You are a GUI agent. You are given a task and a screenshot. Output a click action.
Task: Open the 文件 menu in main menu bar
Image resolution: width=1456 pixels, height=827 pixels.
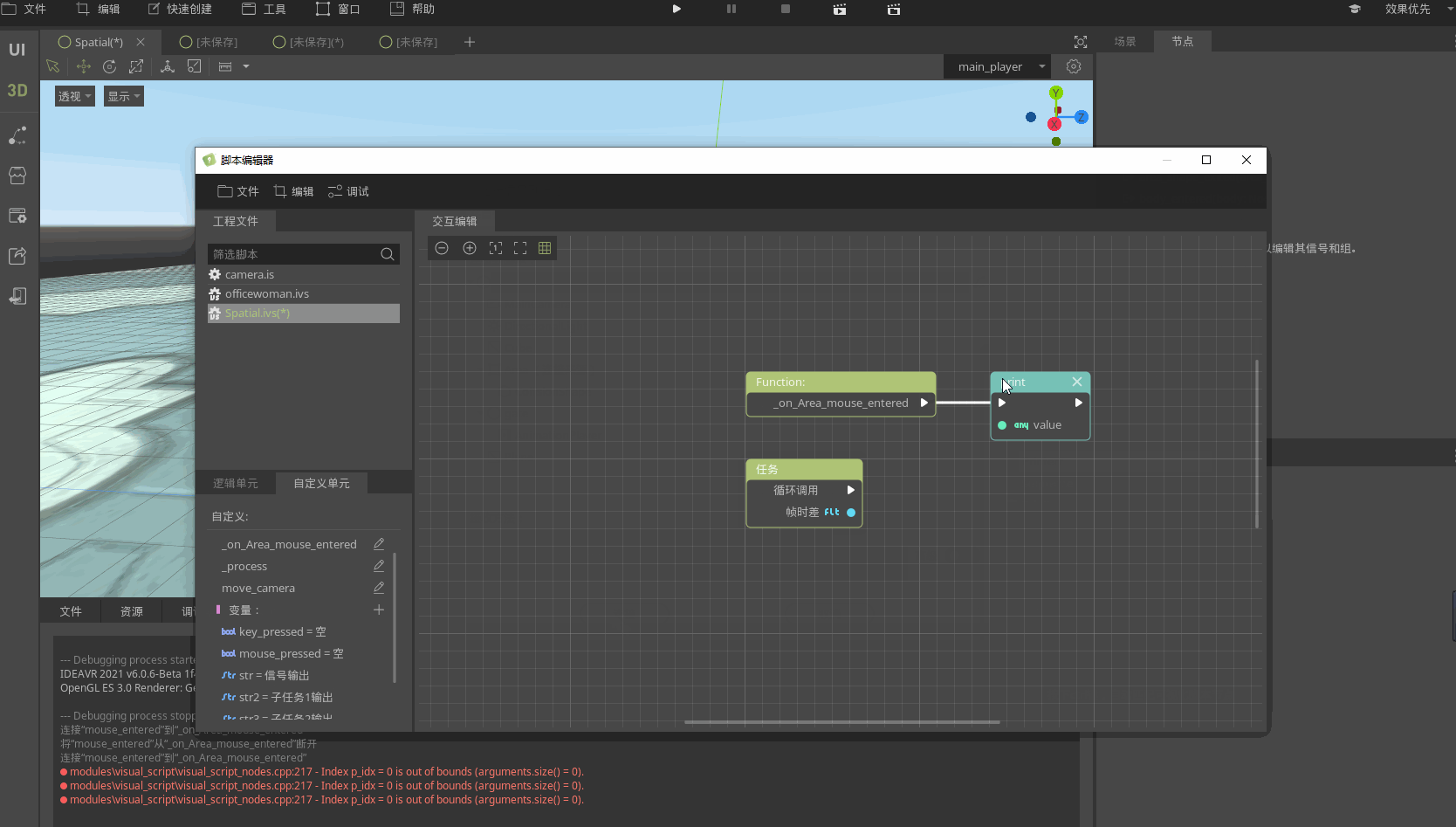[24, 9]
